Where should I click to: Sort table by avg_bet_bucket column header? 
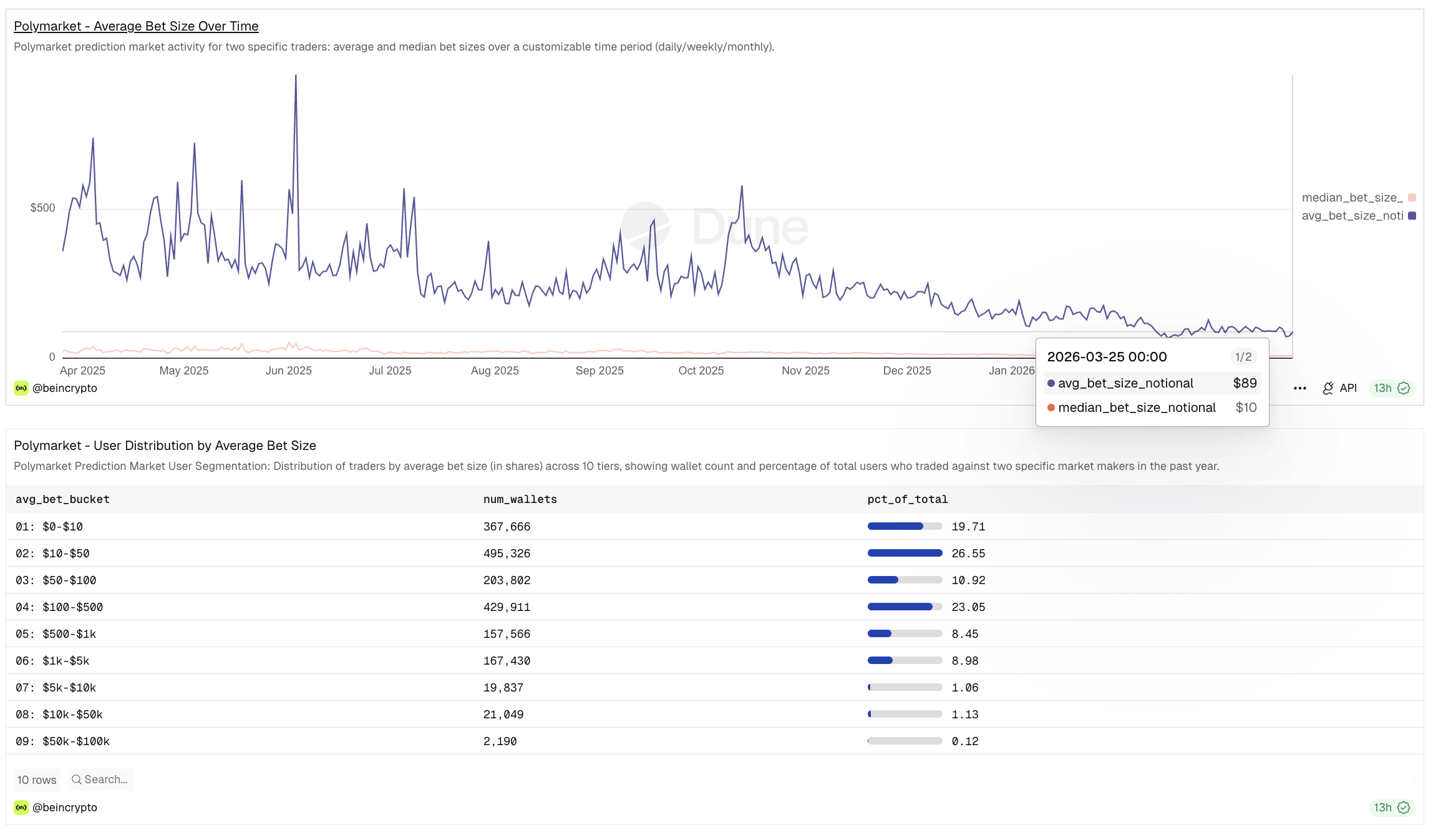[62, 499]
